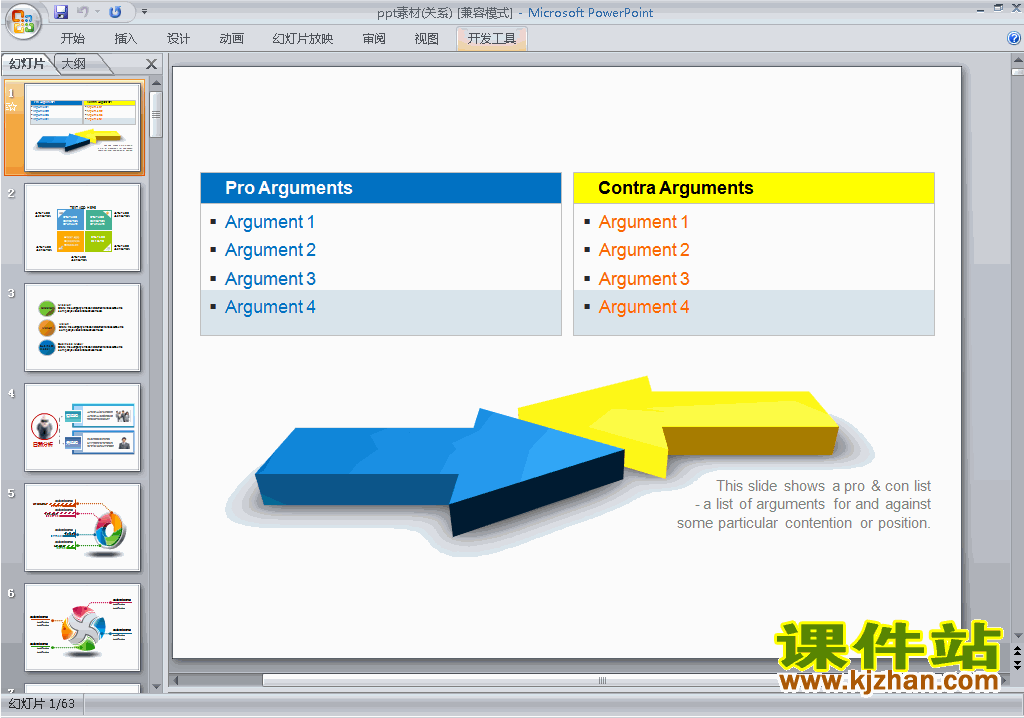This screenshot has width=1024, height=718.
Task: Click blue Argument 2 in Pro list
Action: [x=270, y=250]
